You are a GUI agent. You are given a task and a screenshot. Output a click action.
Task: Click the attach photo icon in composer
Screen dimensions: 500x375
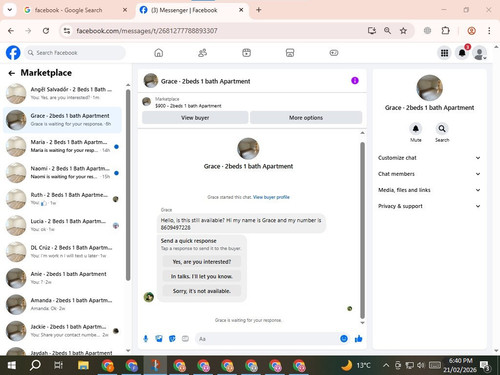click(x=159, y=339)
